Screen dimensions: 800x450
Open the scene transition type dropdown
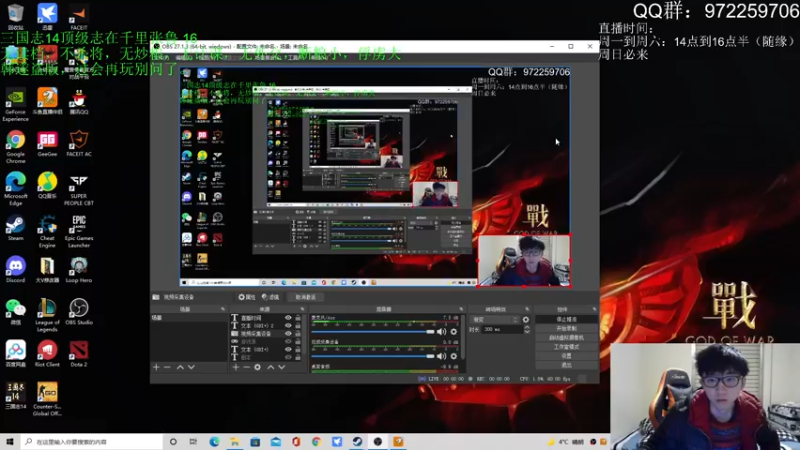495,320
